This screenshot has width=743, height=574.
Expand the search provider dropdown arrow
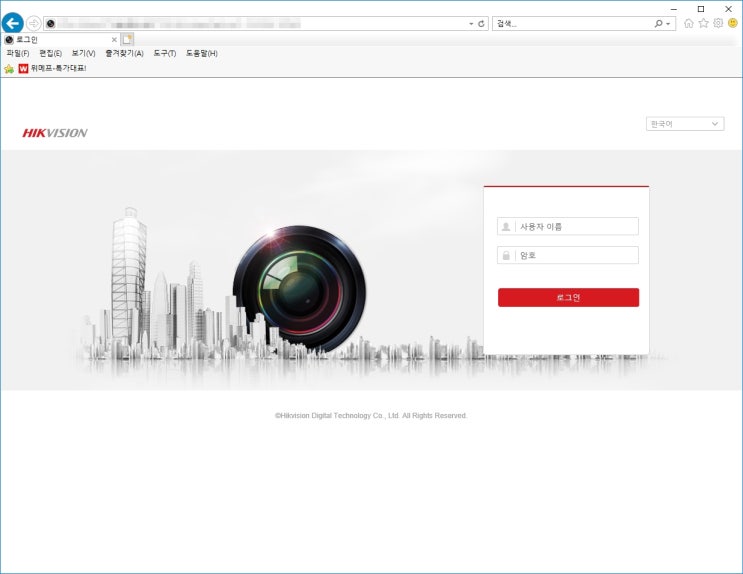pyautogui.click(x=668, y=24)
